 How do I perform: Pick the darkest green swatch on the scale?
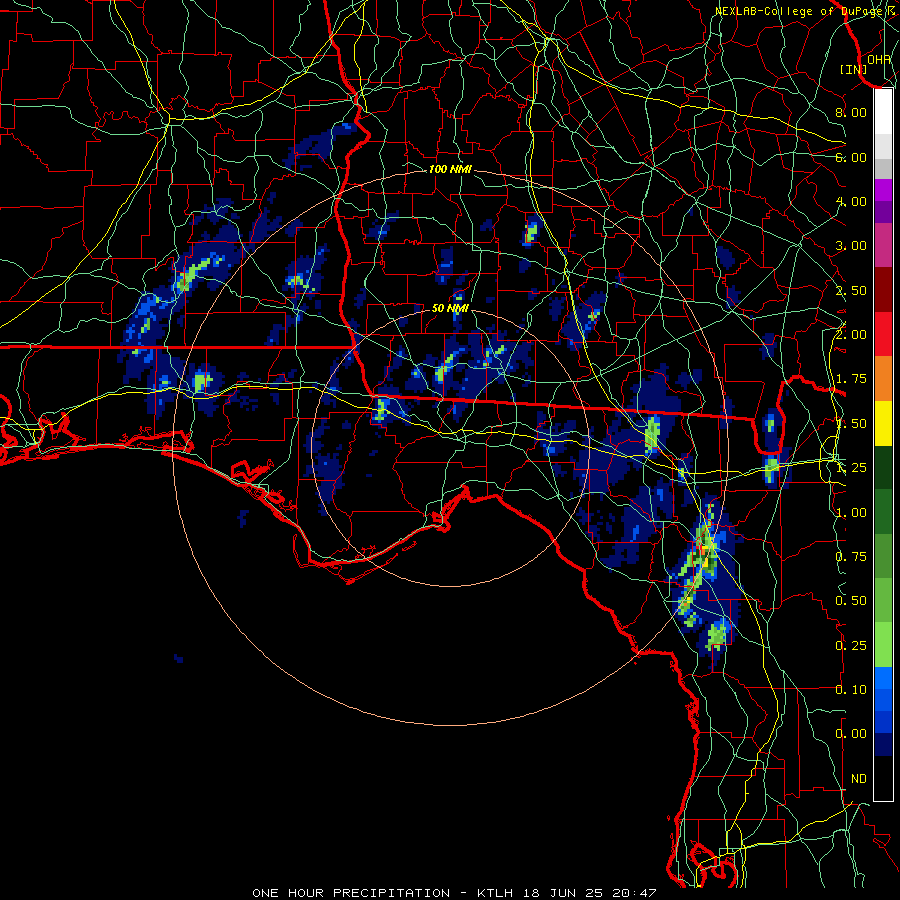(883, 467)
